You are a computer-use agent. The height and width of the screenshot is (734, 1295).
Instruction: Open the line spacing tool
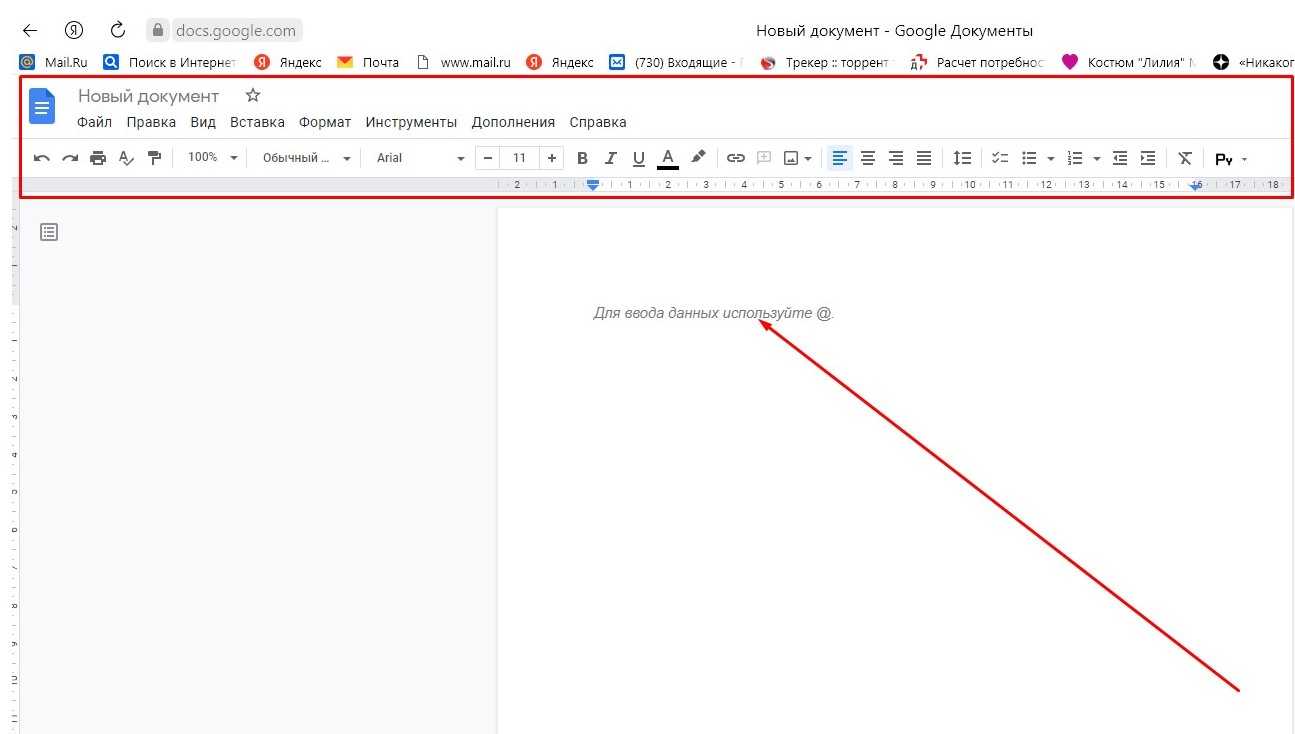coord(962,158)
